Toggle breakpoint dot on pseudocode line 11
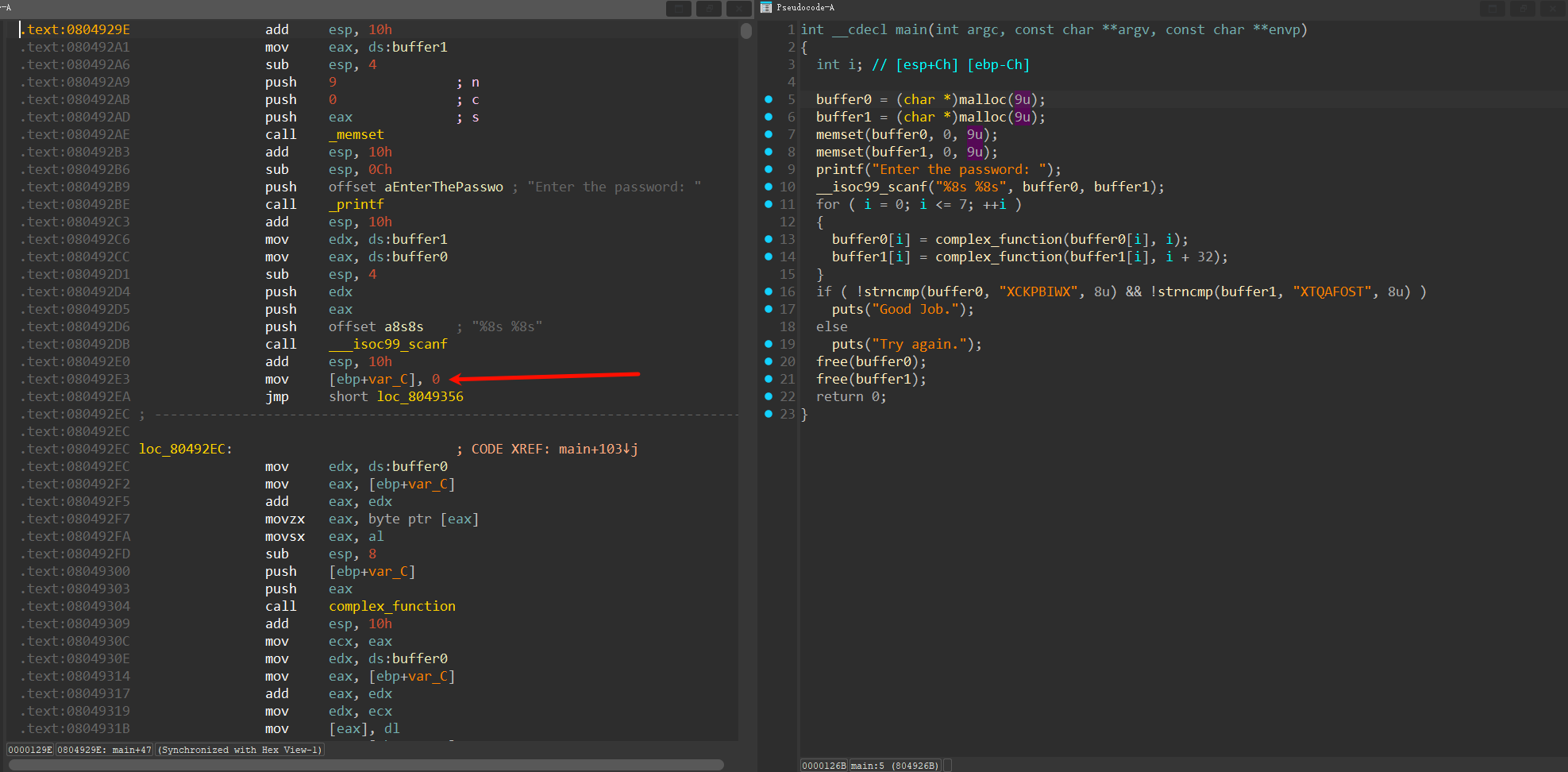 (769, 204)
